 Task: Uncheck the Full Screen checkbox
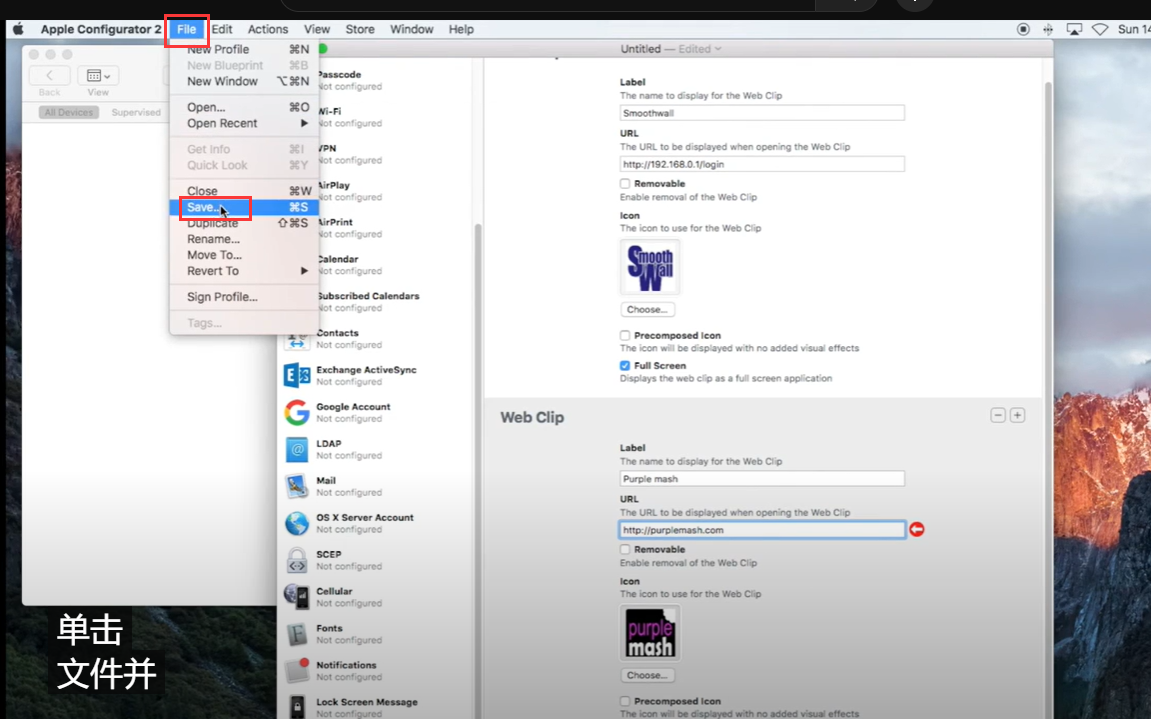point(625,366)
